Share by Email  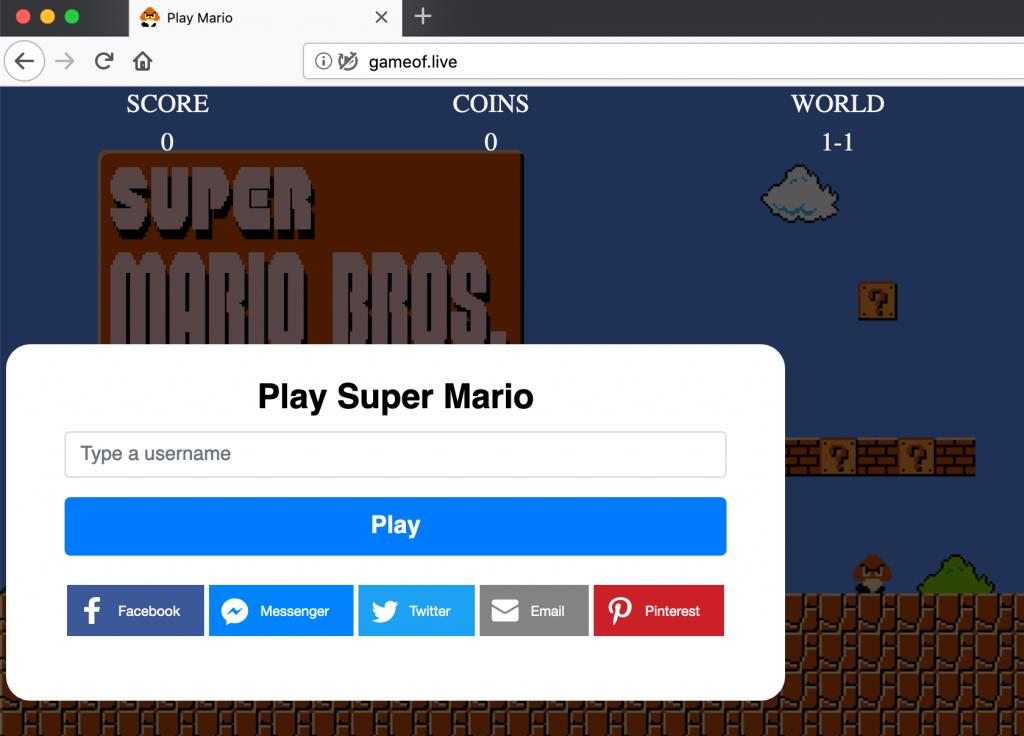[534, 611]
